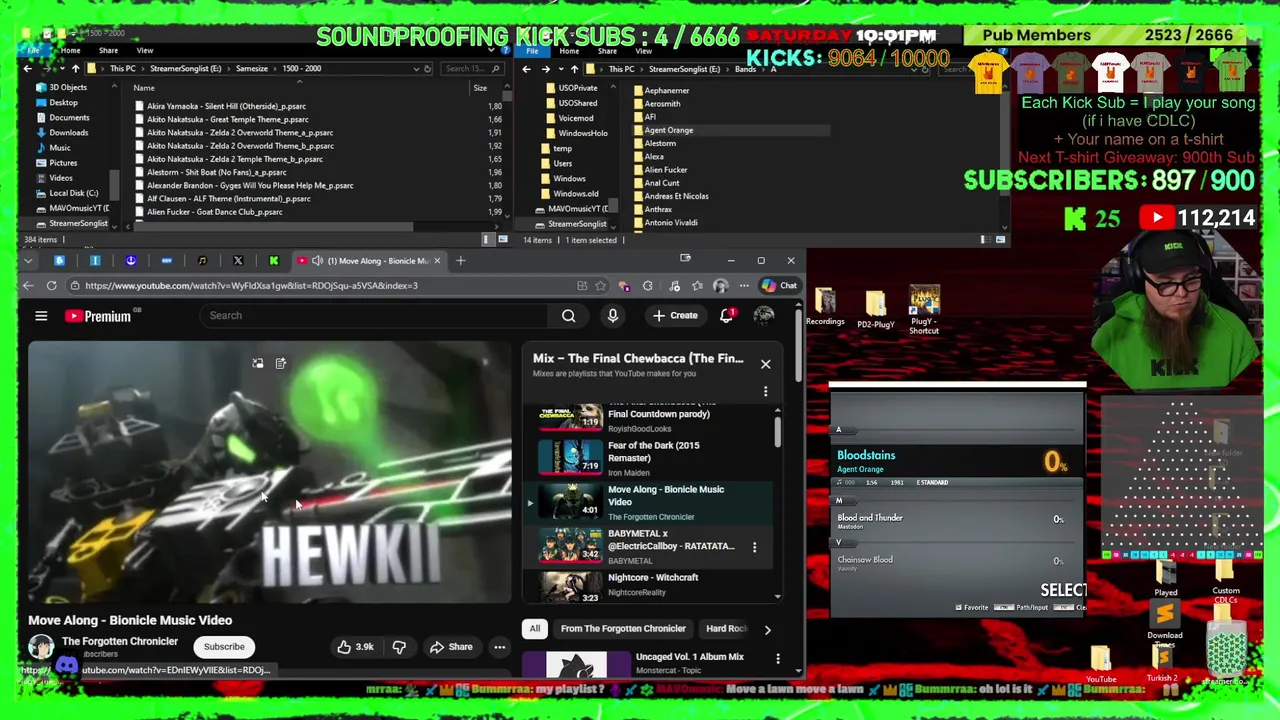Start voice search with the microphone icon
Screen dimensions: 1280x720
pyautogui.click(x=613, y=316)
